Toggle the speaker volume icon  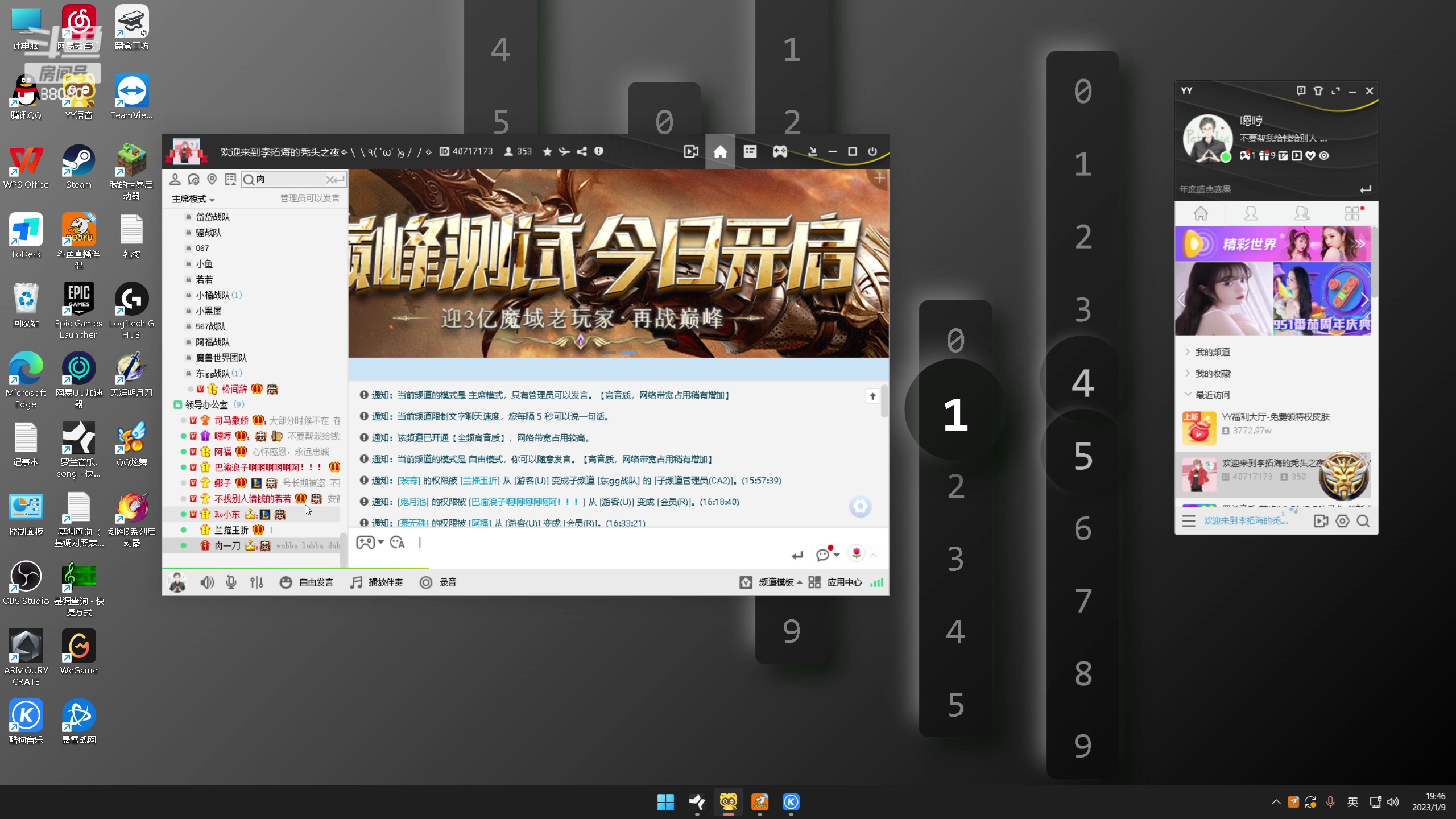coord(206,582)
